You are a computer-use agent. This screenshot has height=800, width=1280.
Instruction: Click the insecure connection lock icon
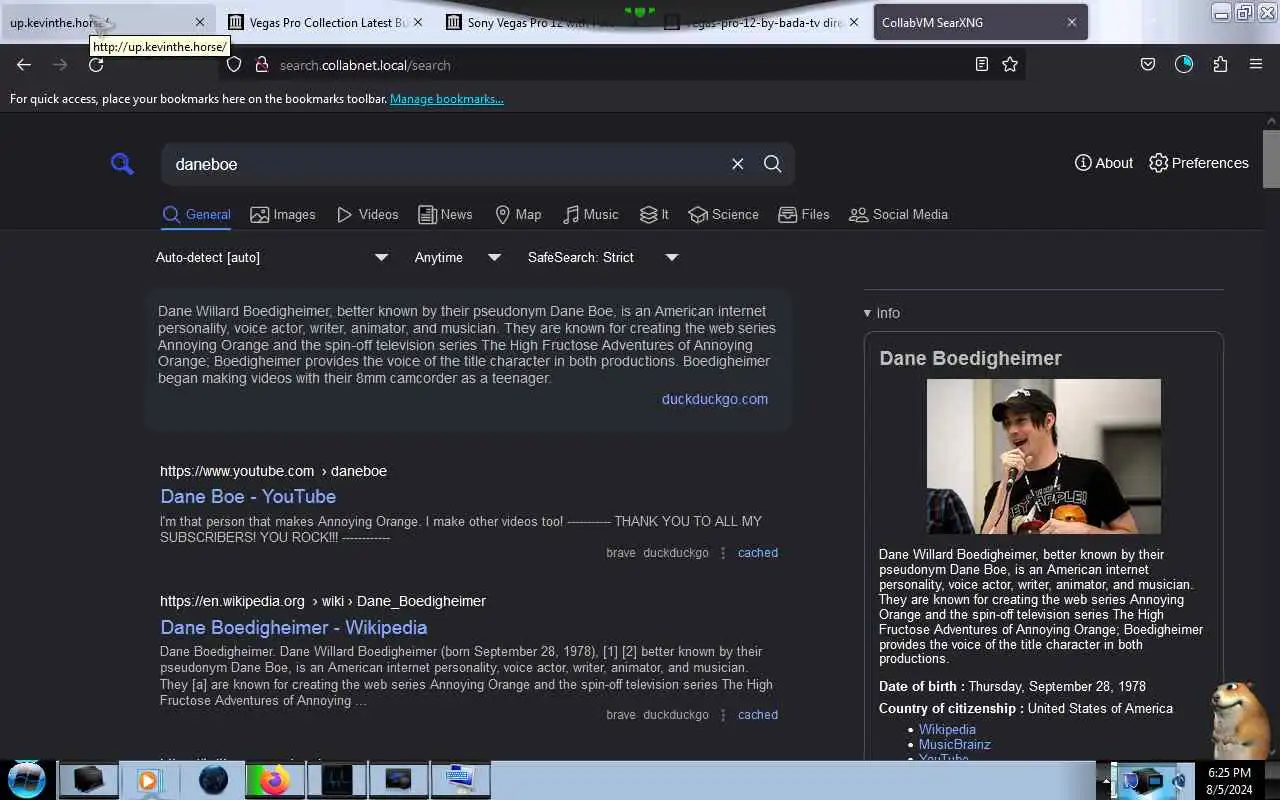(x=261, y=65)
